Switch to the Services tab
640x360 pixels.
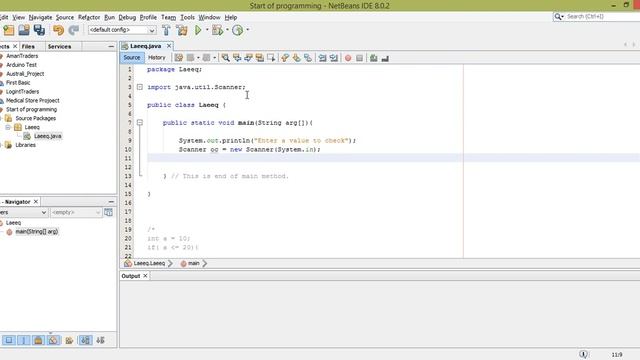pos(59,47)
